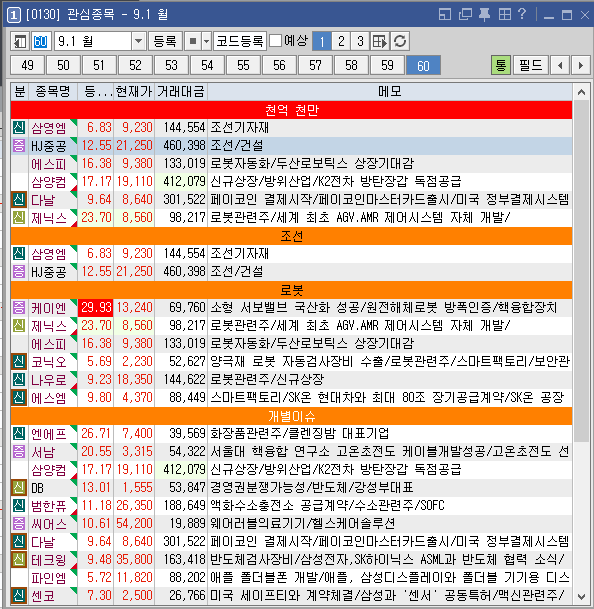
Task: Switch to group tab 57
Action: pyautogui.click(x=315, y=65)
